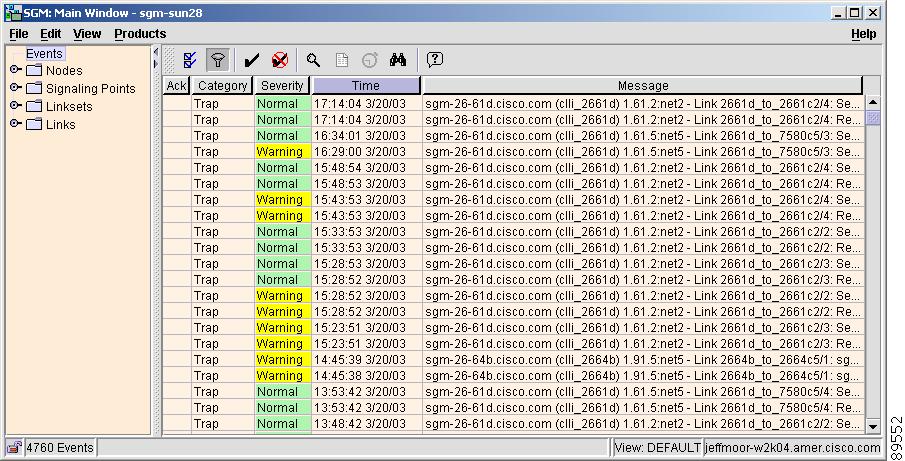This screenshot has height=461, width=905.
Task: Sort by the Message column header
Action: [643, 85]
